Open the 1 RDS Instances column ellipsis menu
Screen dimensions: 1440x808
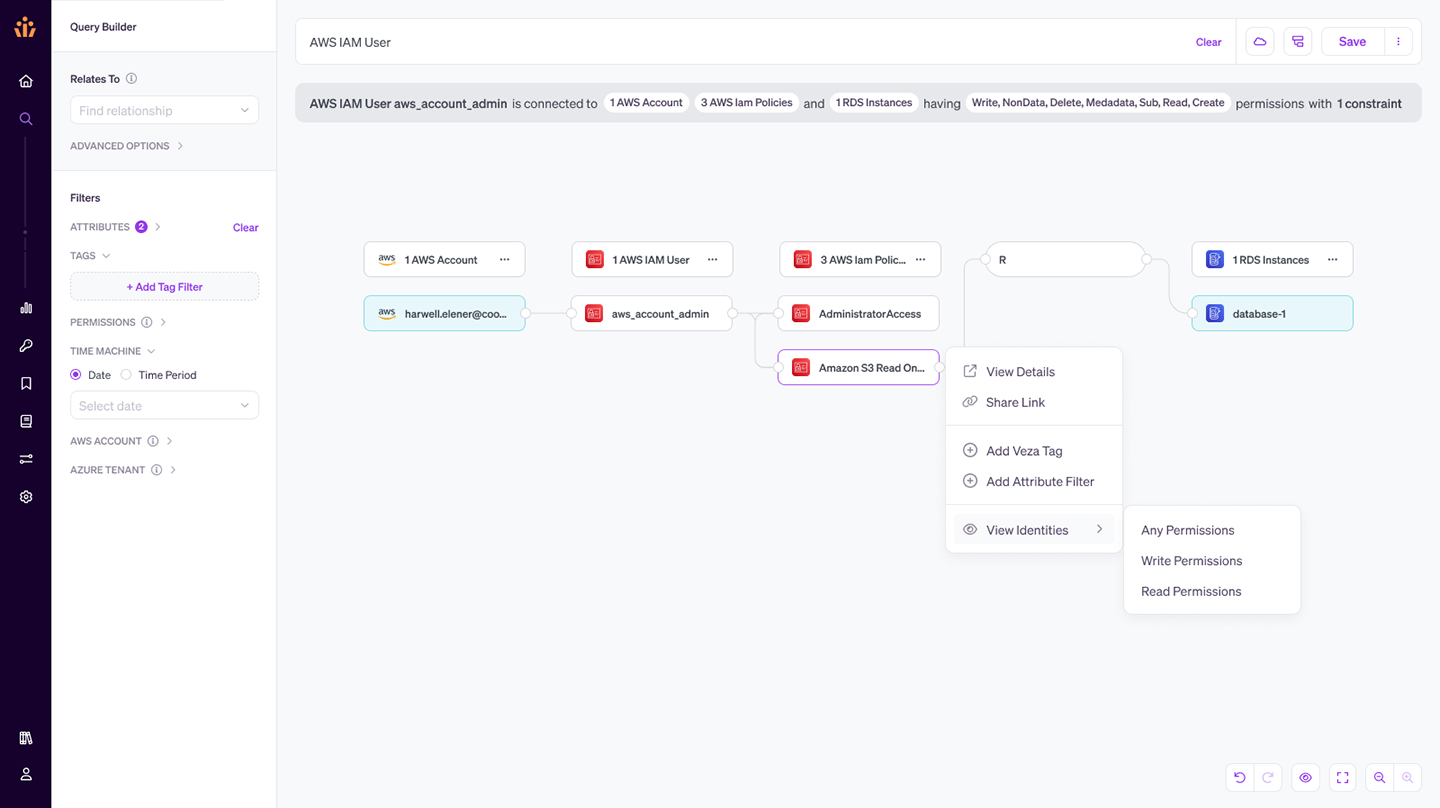1333,260
